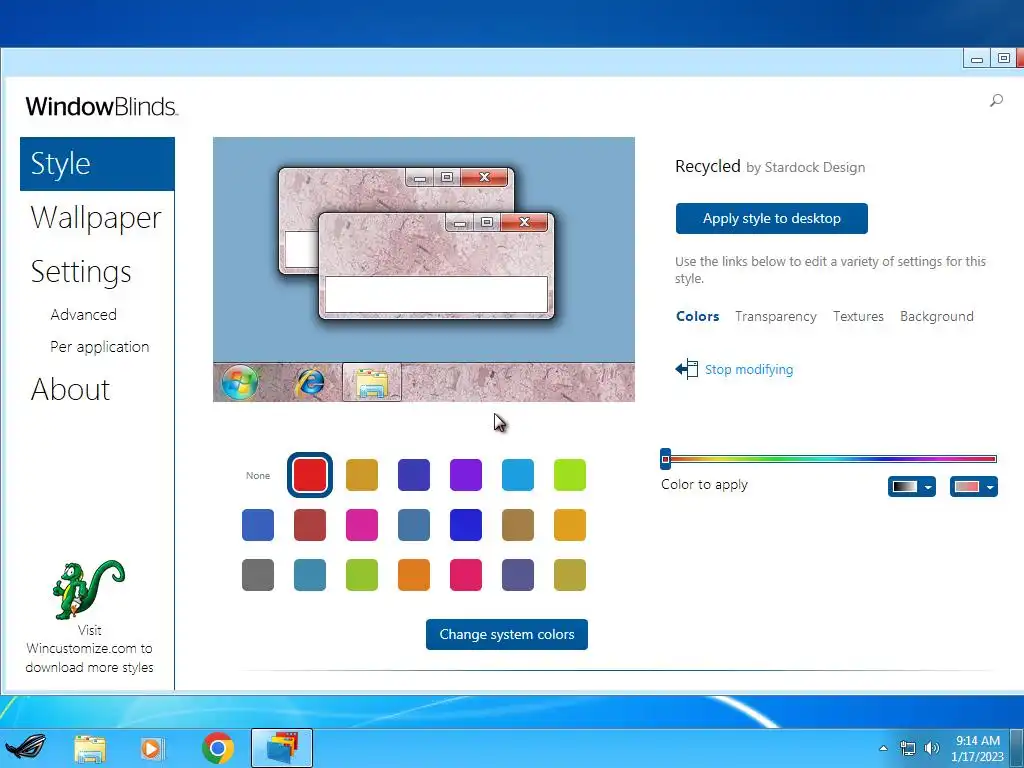Go to the Wallpaper section

[96, 217]
